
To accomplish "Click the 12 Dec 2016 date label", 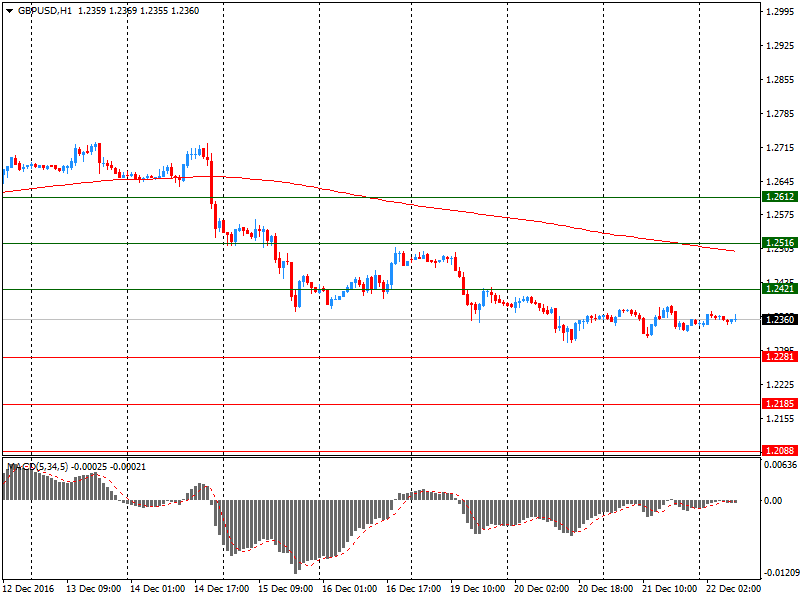I will tap(28, 589).
